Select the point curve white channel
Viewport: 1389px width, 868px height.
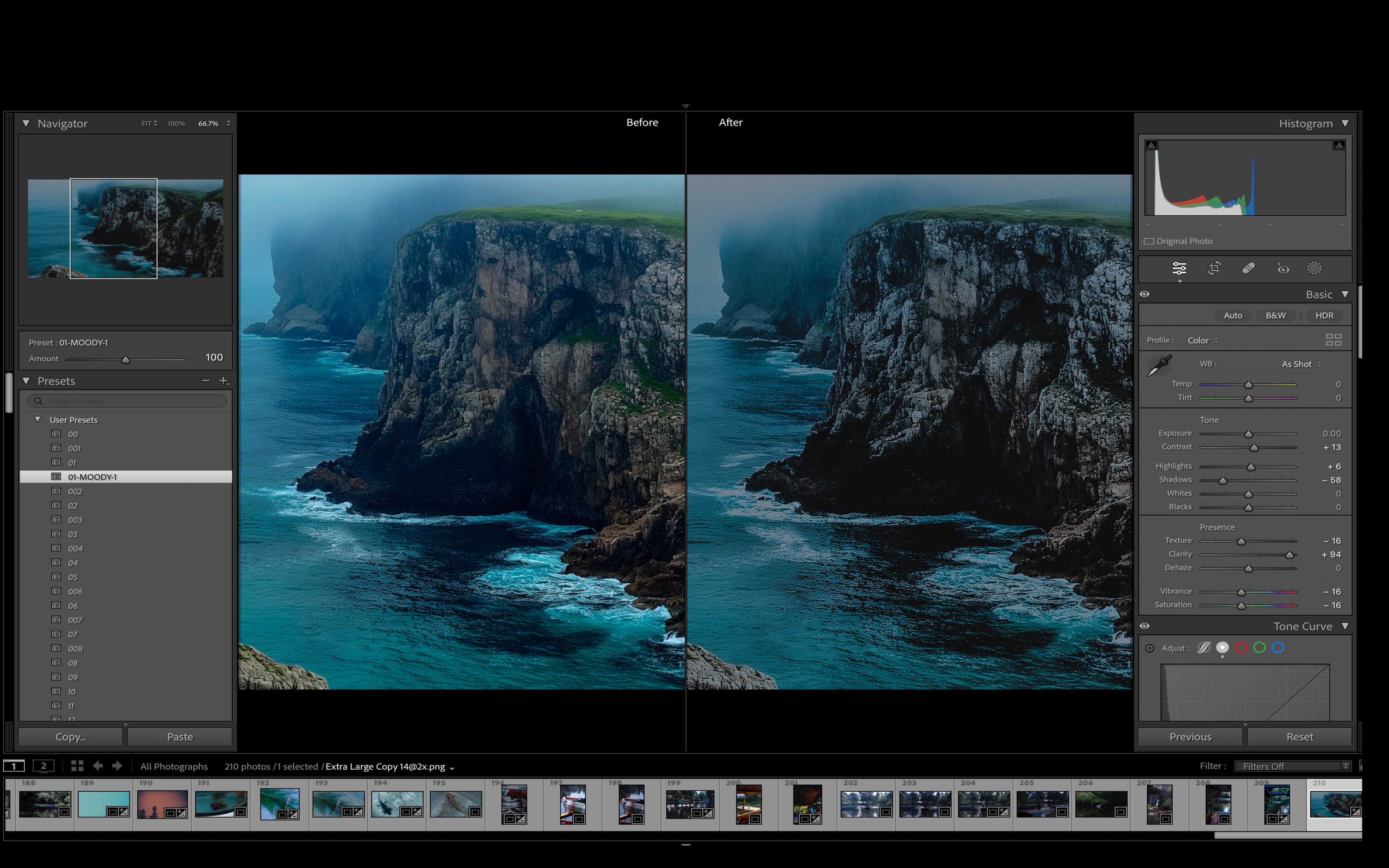(1223, 647)
